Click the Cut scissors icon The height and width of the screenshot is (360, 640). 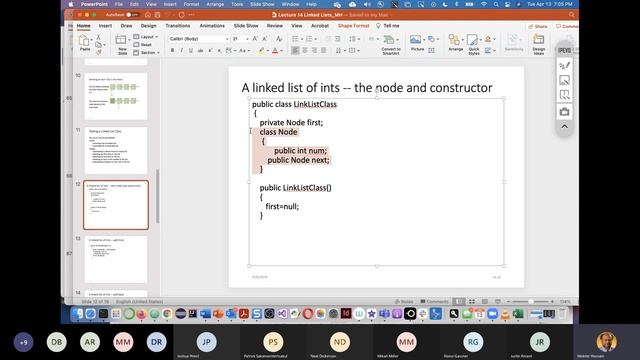[x=98, y=37]
